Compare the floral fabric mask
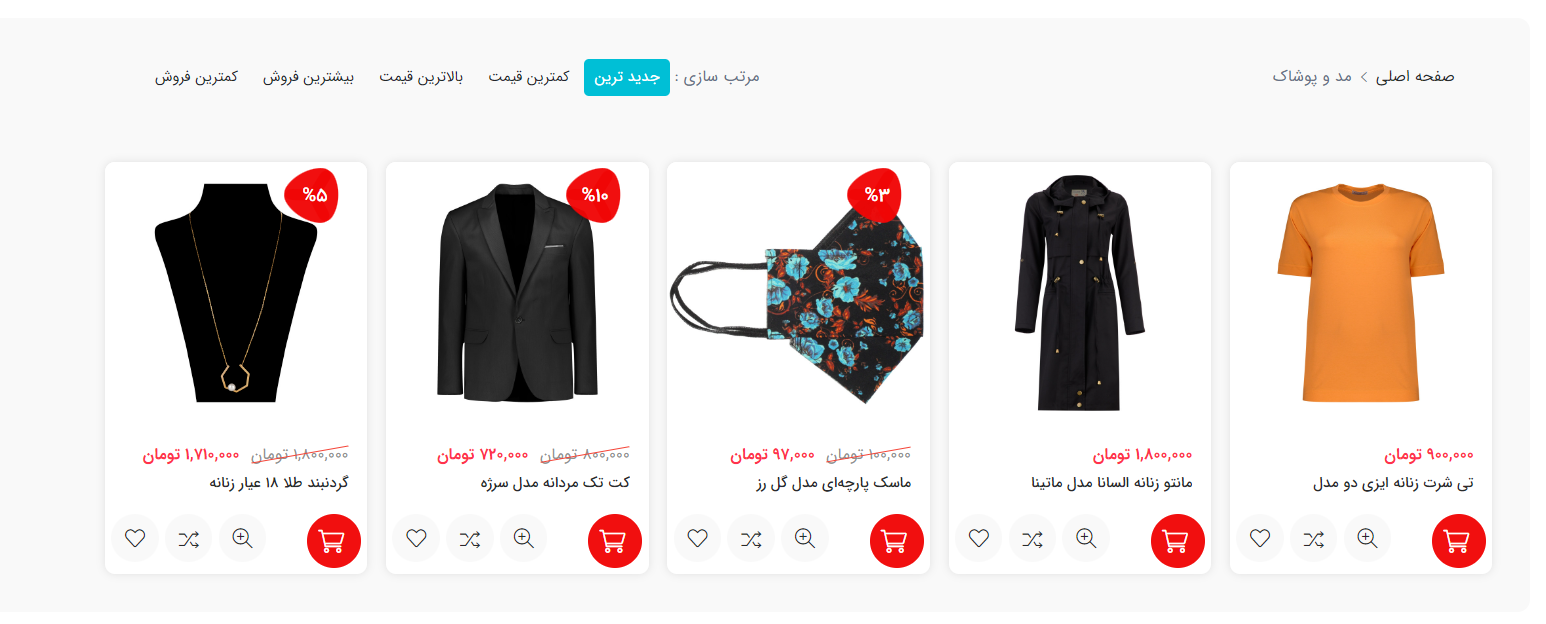 pyautogui.click(x=751, y=539)
